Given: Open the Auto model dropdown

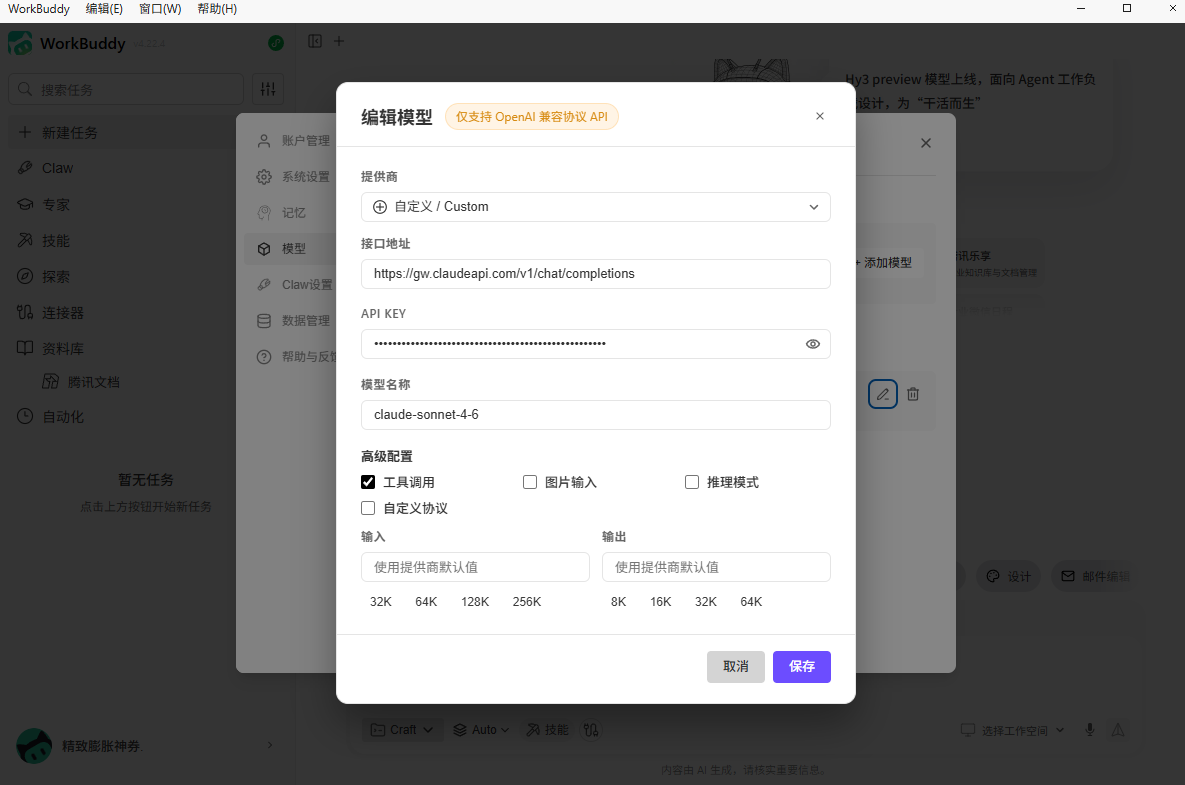Looking at the screenshot, I should pyautogui.click(x=481, y=730).
